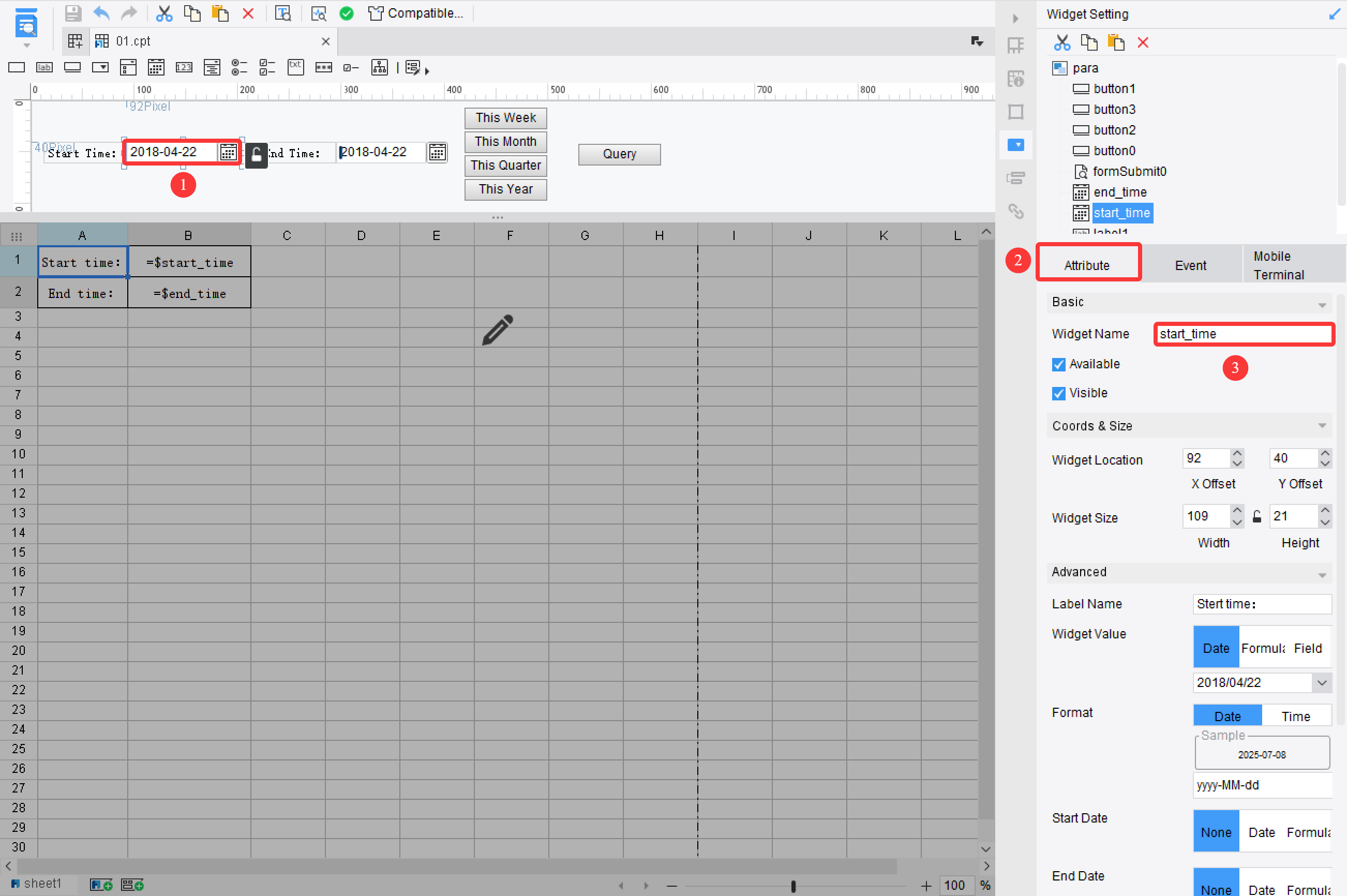Collapse the Coords & Size section
This screenshot has width=1347, height=896.
[1322, 426]
